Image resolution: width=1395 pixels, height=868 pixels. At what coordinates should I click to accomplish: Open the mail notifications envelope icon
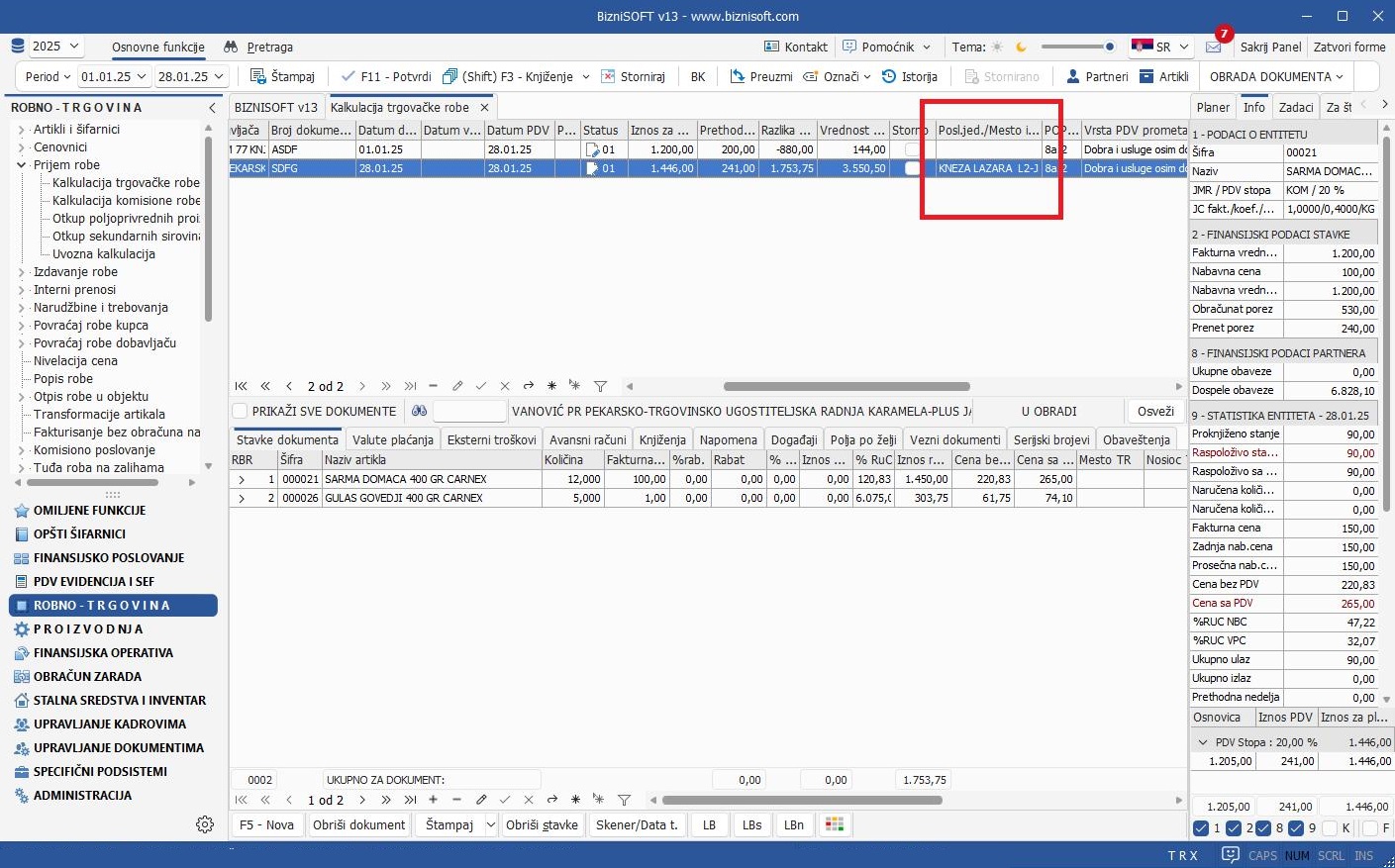(x=1214, y=48)
